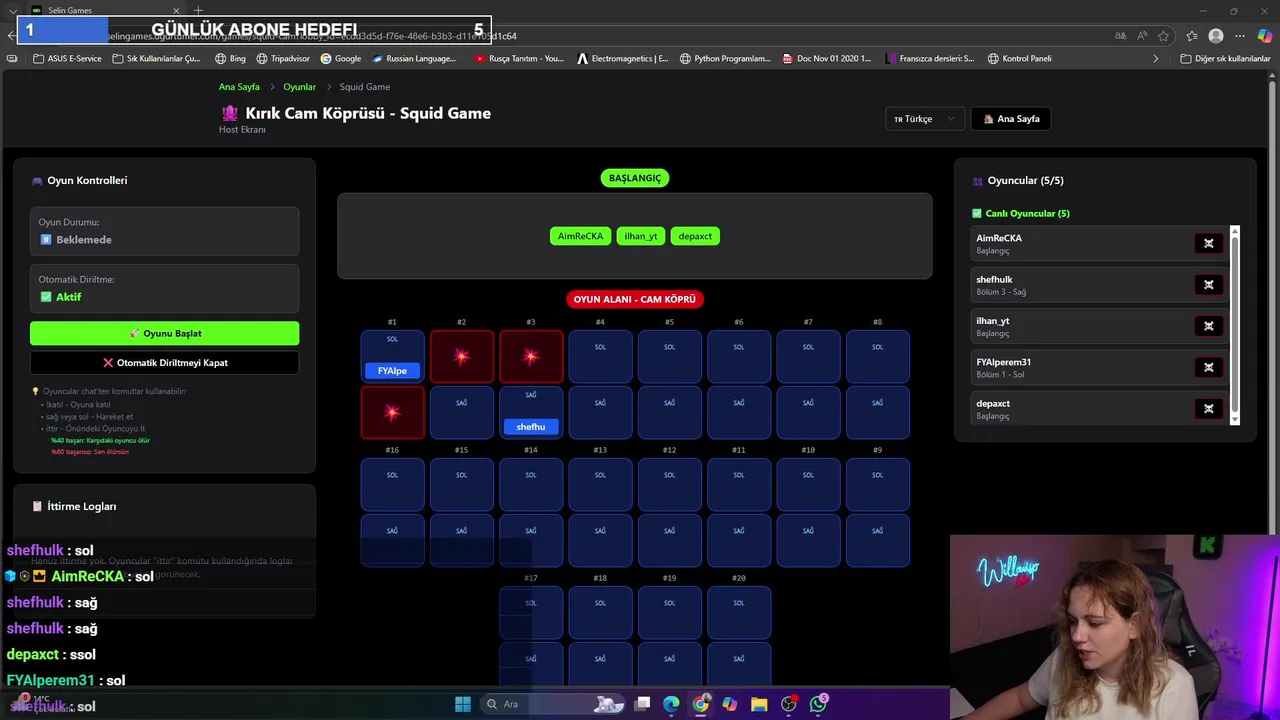Image resolution: width=1280 pixels, height=720 pixels.
Task: Go to Oyunlar breadcrumb link
Action: click(x=299, y=87)
